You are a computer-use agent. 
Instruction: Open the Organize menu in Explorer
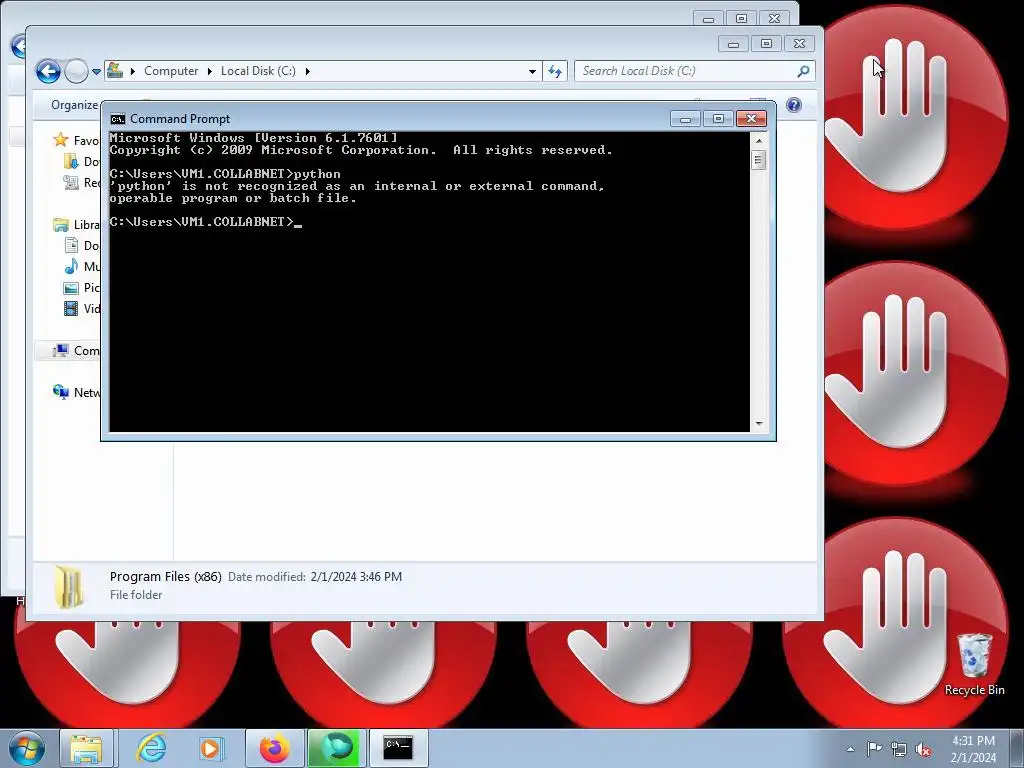tap(74, 105)
